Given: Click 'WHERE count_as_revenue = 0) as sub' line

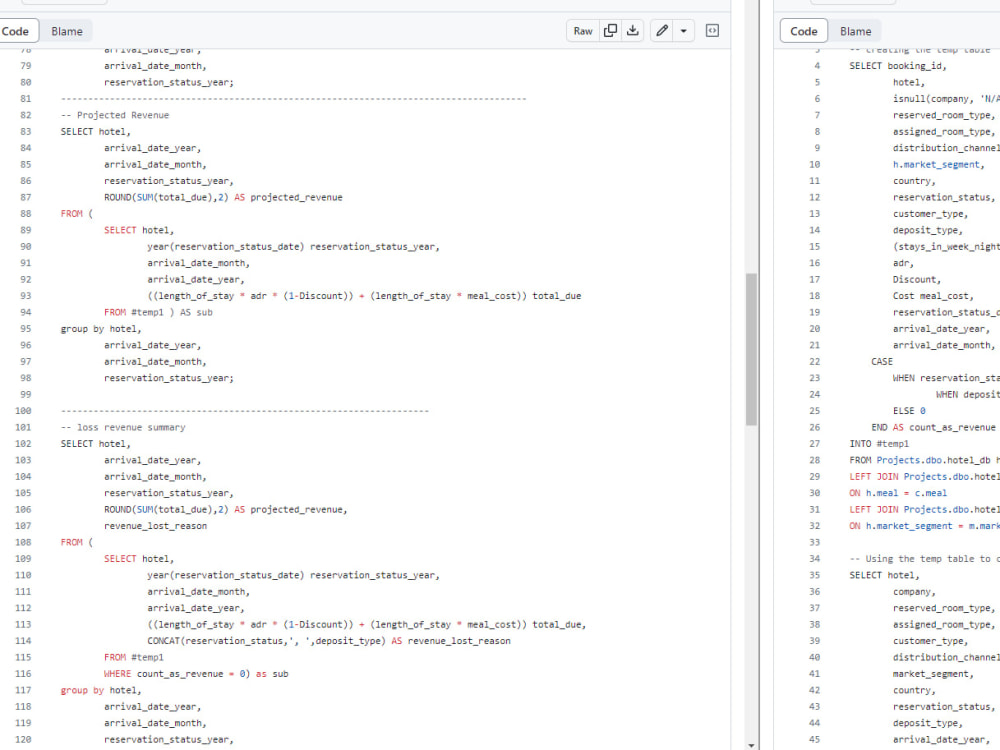Looking at the screenshot, I should (x=196, y=674).
